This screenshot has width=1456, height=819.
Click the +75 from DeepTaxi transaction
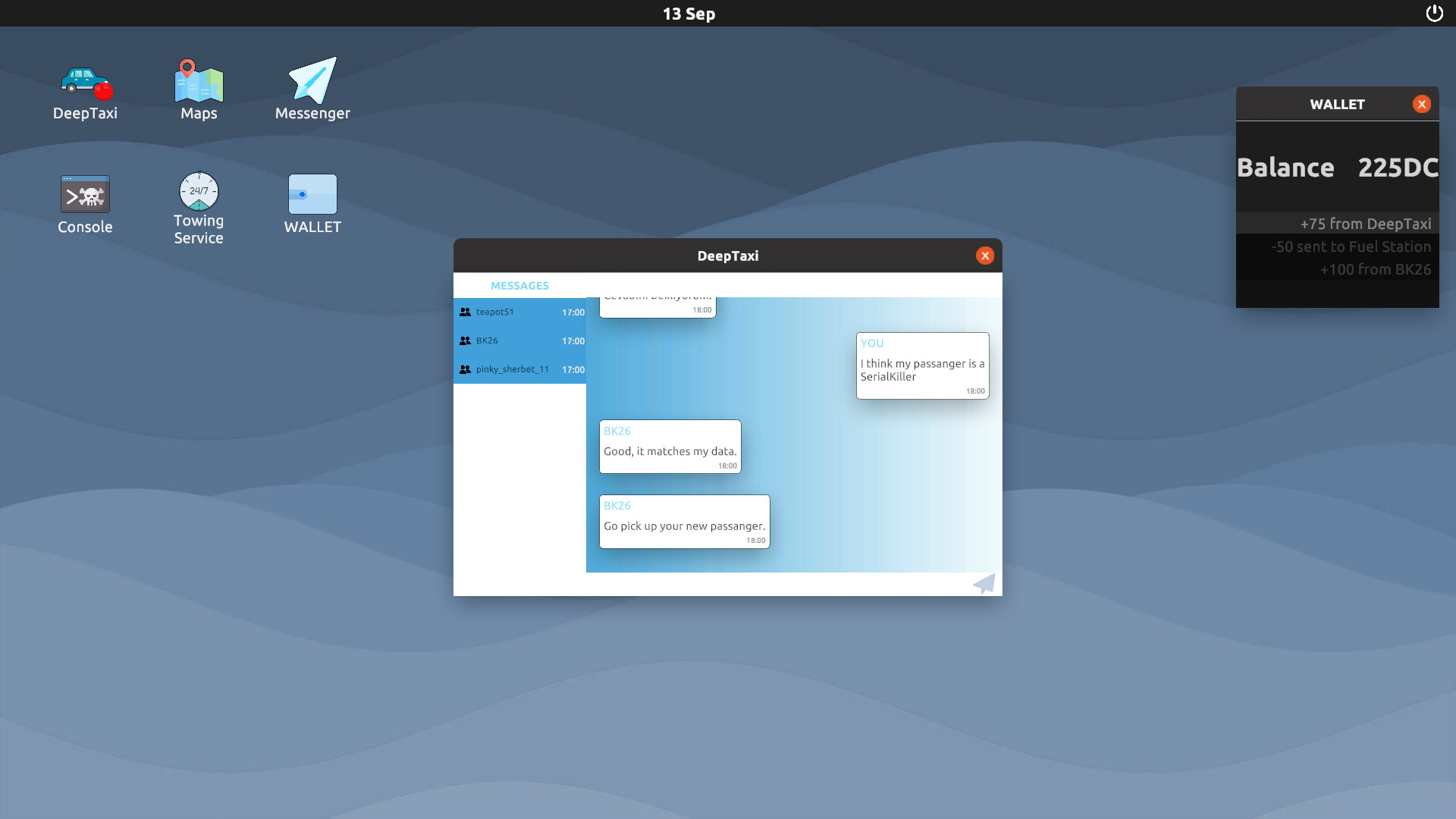coord(1365,224)
